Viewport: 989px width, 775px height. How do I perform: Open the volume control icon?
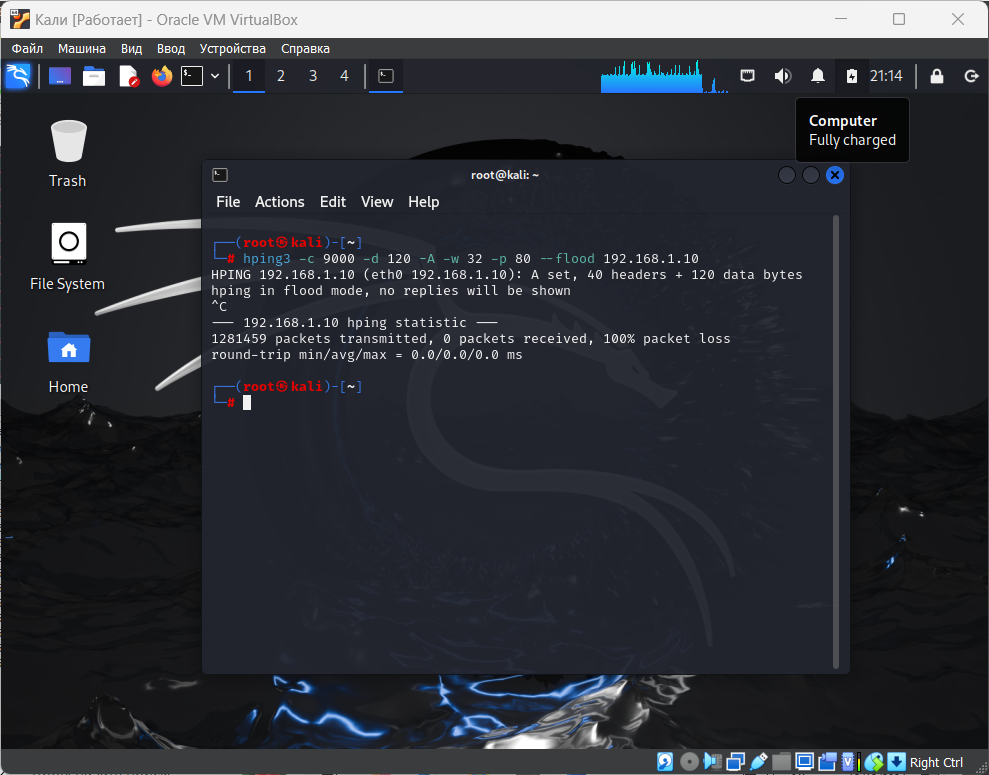click(x=782, y=76)
